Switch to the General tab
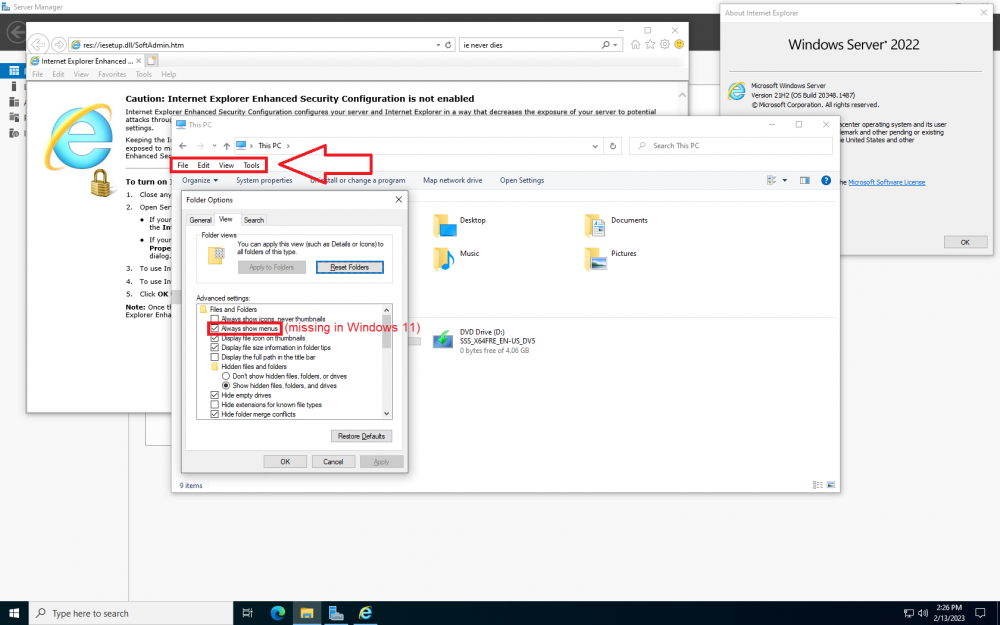This screenshot has height=625, width=1000. [201, 220]
